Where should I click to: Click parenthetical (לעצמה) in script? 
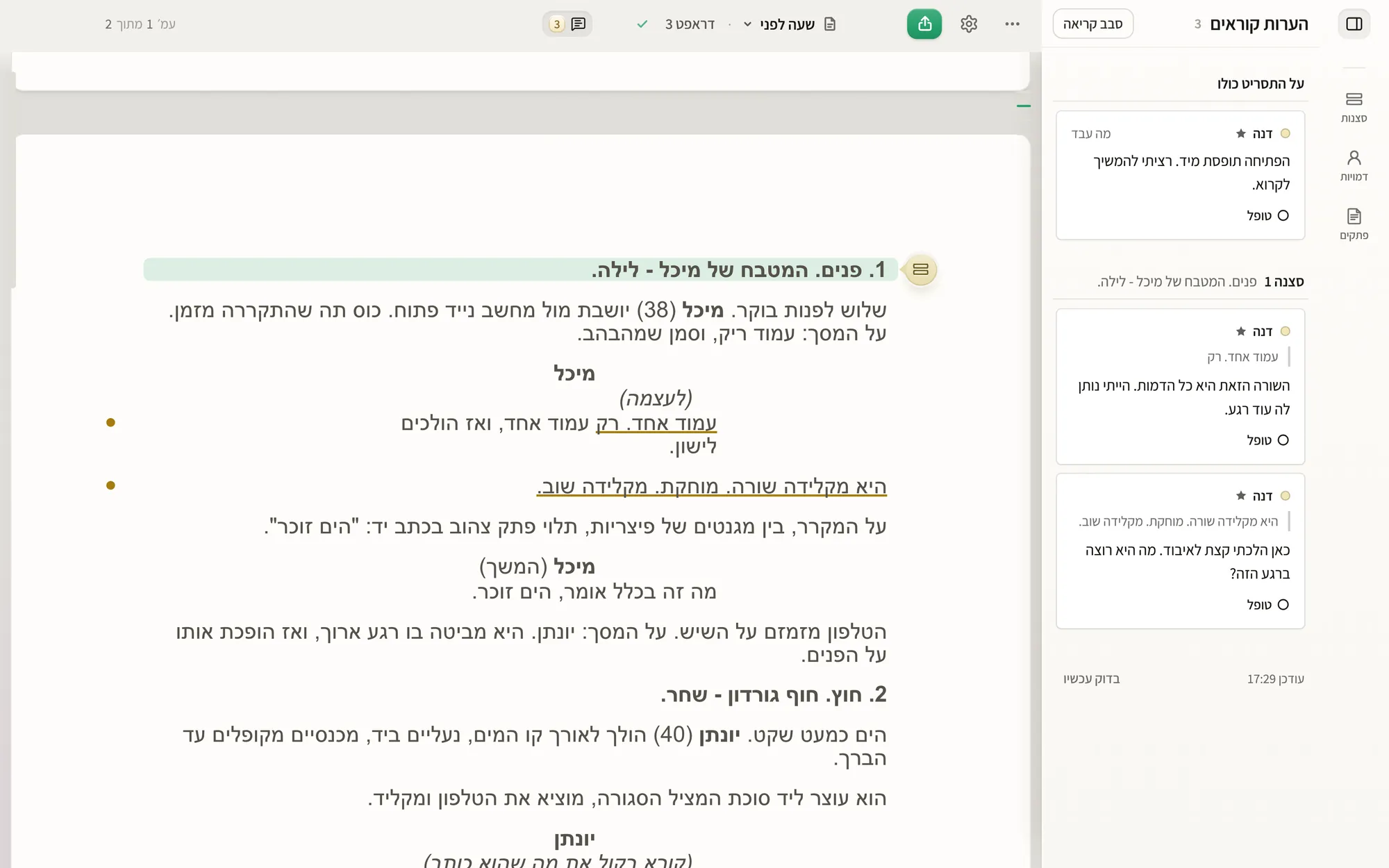tap(656, 398)
